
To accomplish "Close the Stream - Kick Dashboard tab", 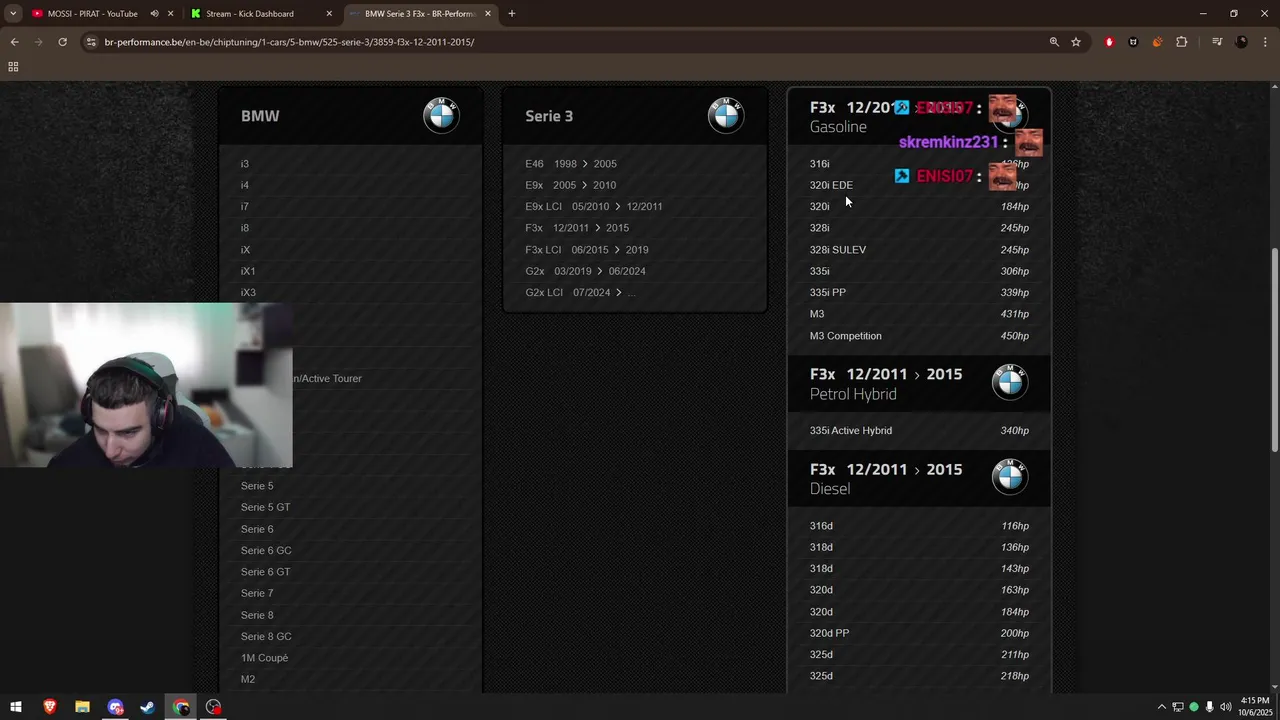I will coord(329,14).
